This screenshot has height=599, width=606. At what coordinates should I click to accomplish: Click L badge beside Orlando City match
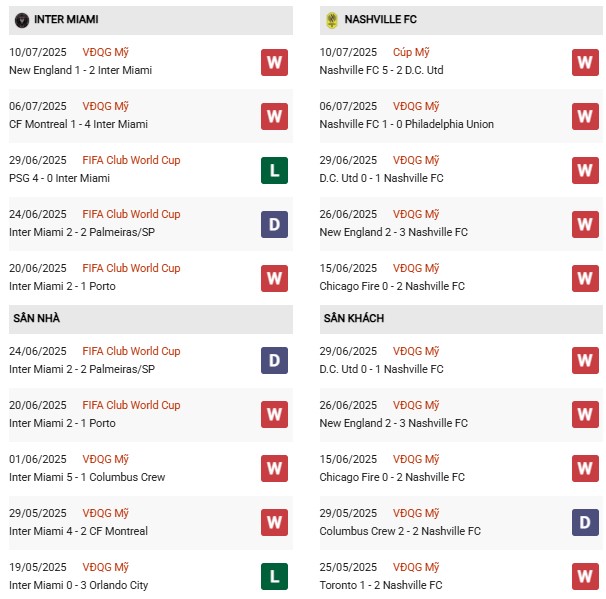click(x=275, y=576)
